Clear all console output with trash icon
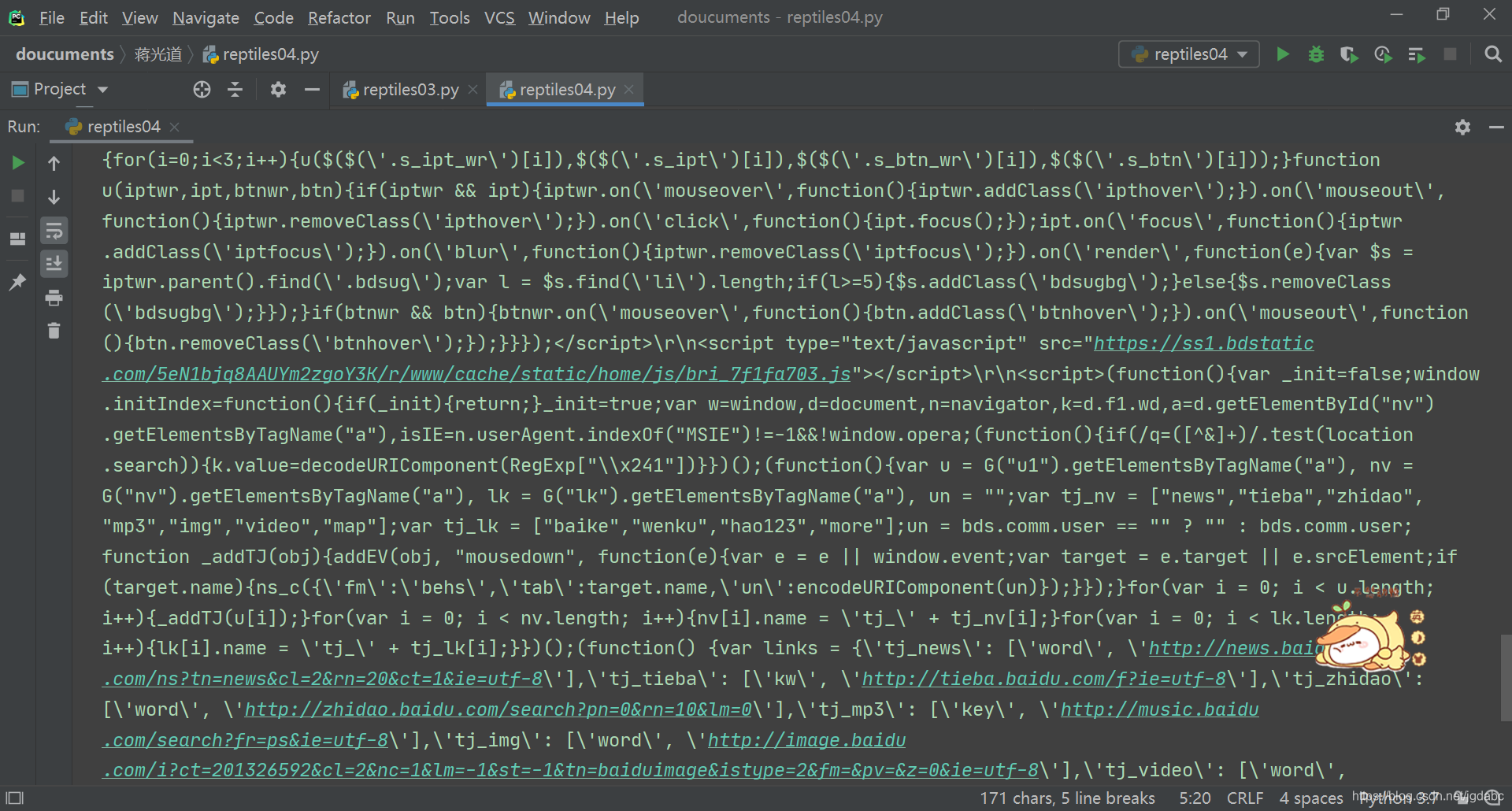 click(54, 331)
